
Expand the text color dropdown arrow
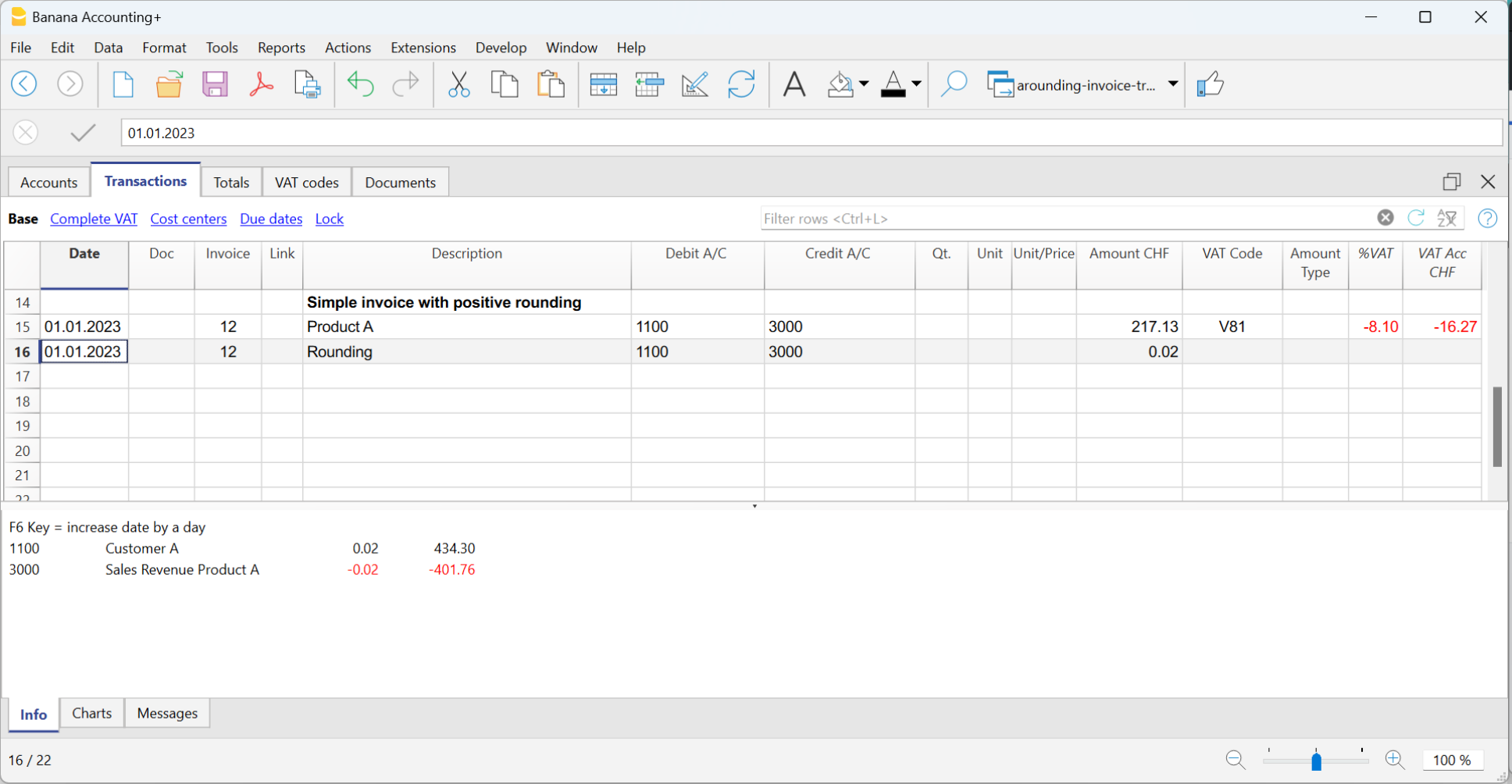pos(917,84)
